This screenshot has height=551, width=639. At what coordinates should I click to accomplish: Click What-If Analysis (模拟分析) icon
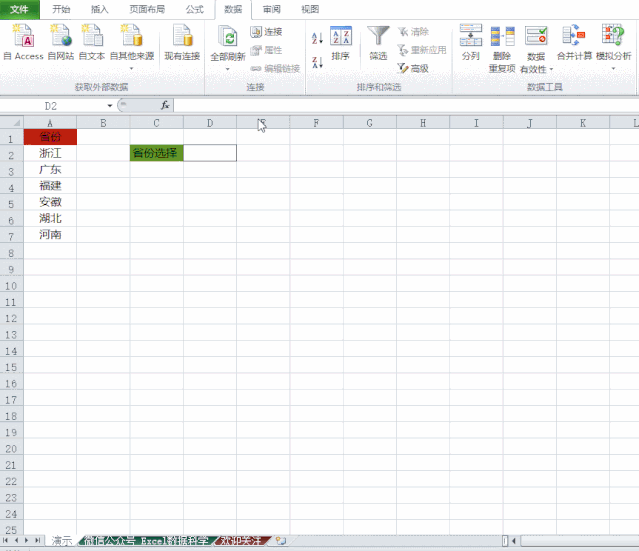[613, 37]
